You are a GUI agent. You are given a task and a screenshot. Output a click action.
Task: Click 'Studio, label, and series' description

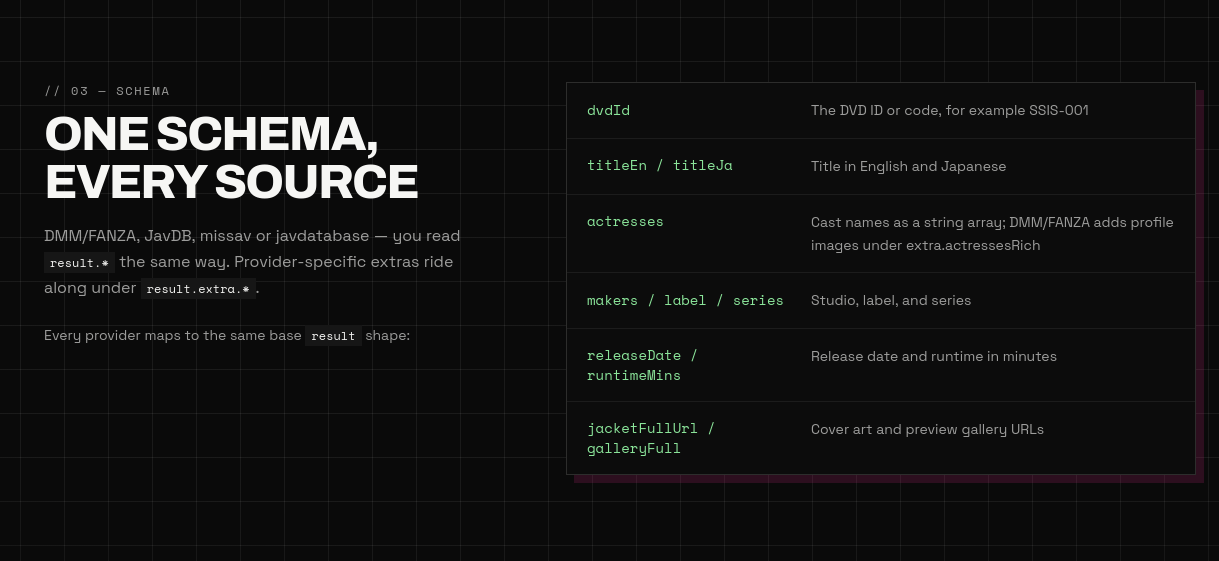pos(891,300)
